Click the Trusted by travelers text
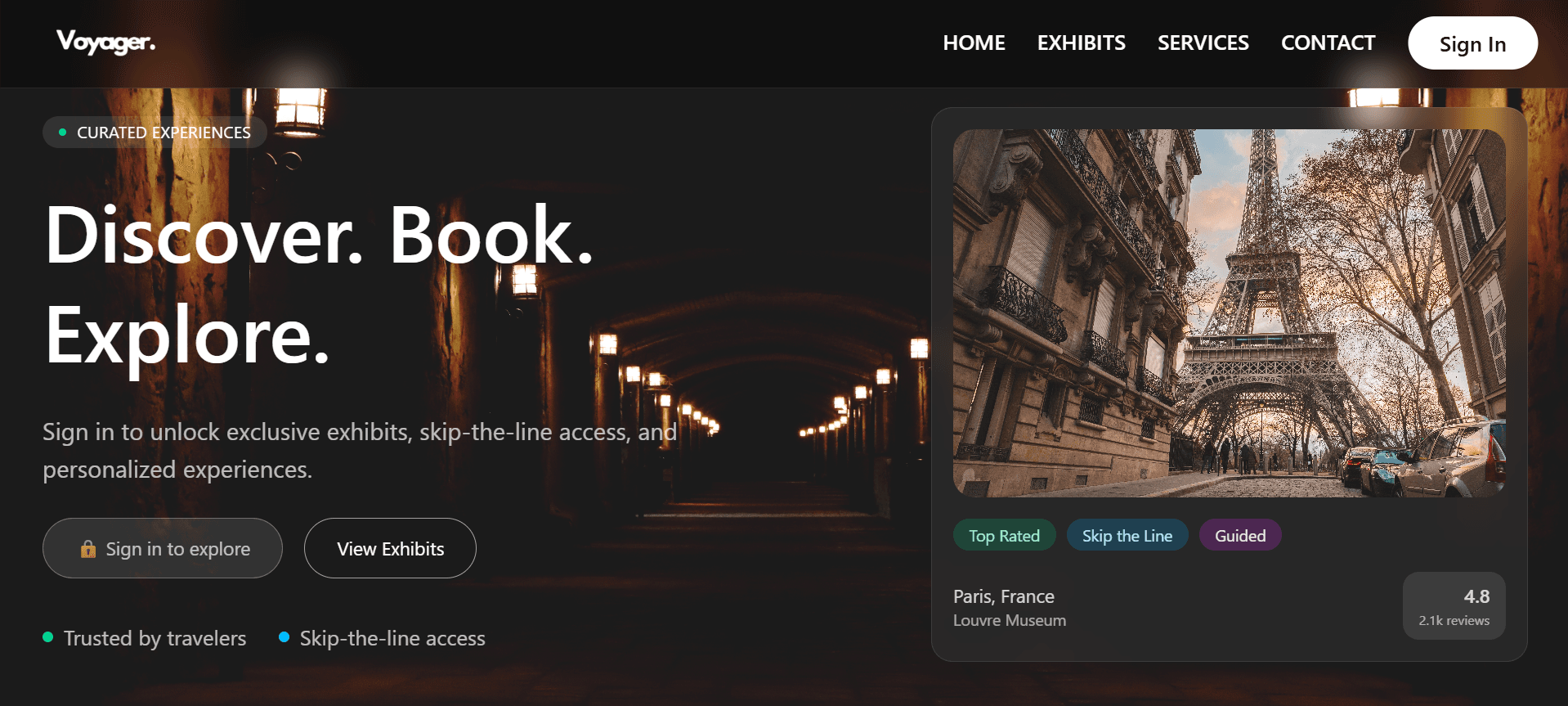Viewport: 1568px width, 706px height. [155, 638]
